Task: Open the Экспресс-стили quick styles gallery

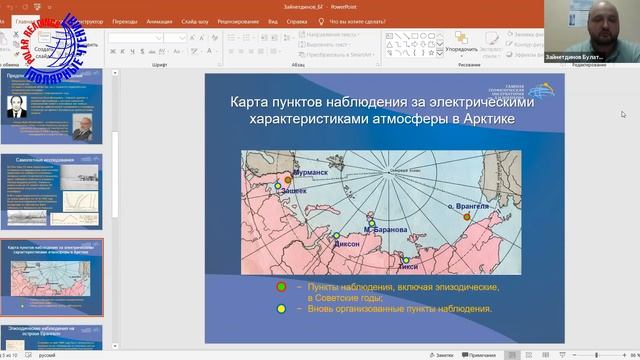Action: pos(491,44)
